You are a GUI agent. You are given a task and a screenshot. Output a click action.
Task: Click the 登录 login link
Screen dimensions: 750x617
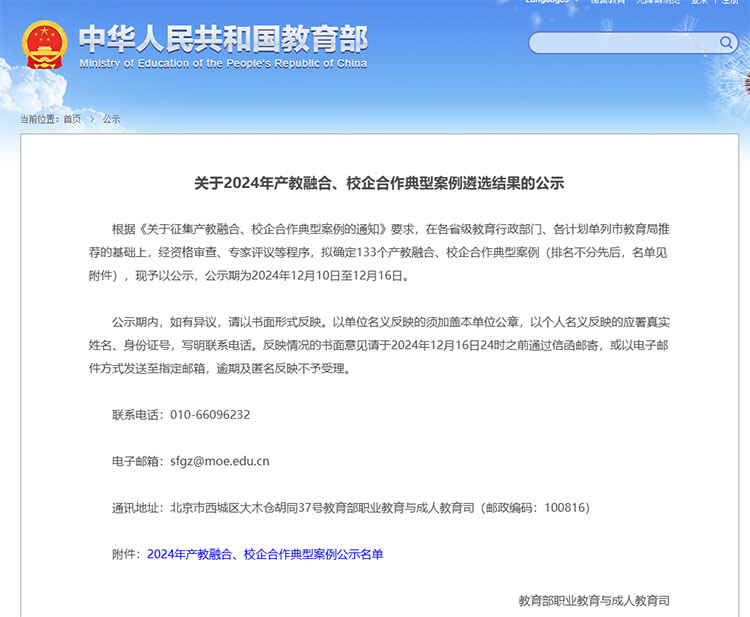(x=698, y=2)
